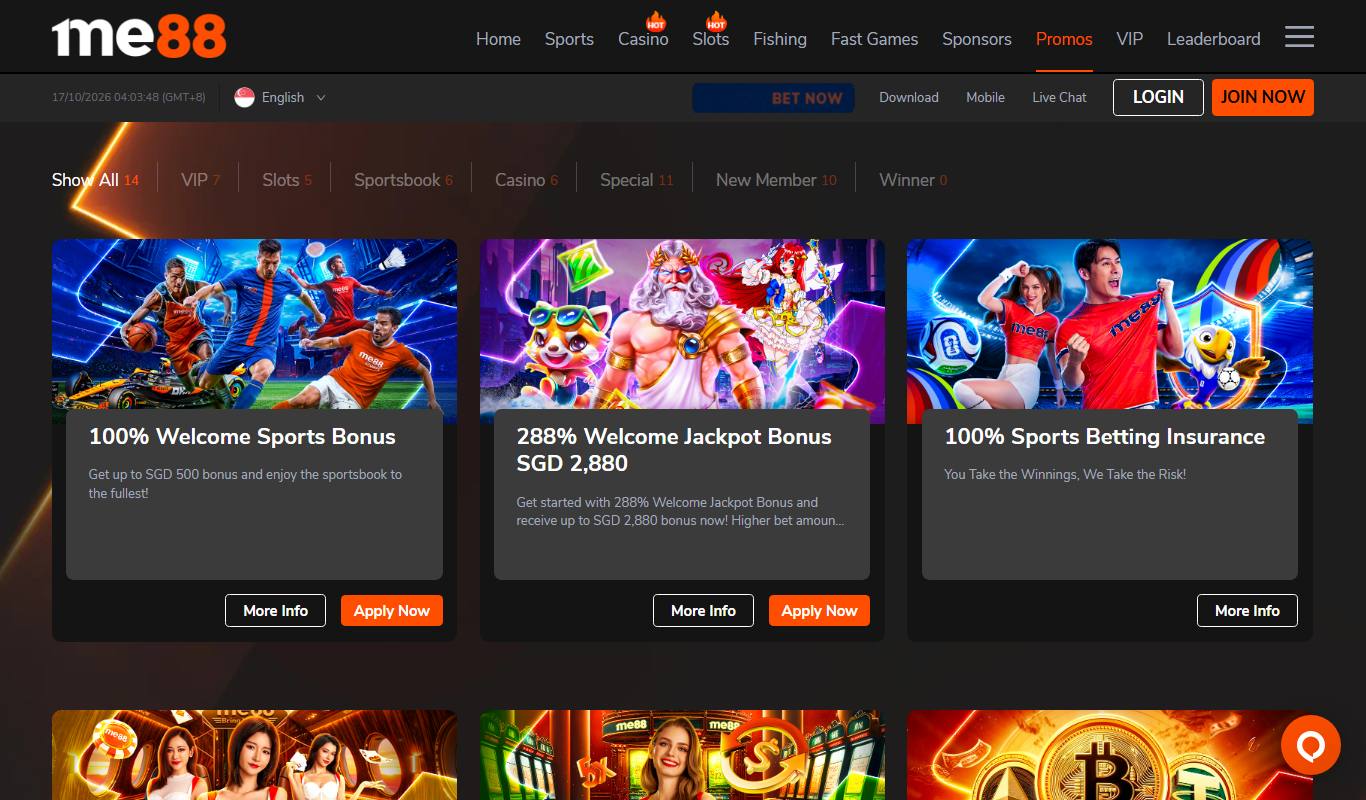
Task: Click the Singapore flag icon
Action: click(x=244, y=97)
